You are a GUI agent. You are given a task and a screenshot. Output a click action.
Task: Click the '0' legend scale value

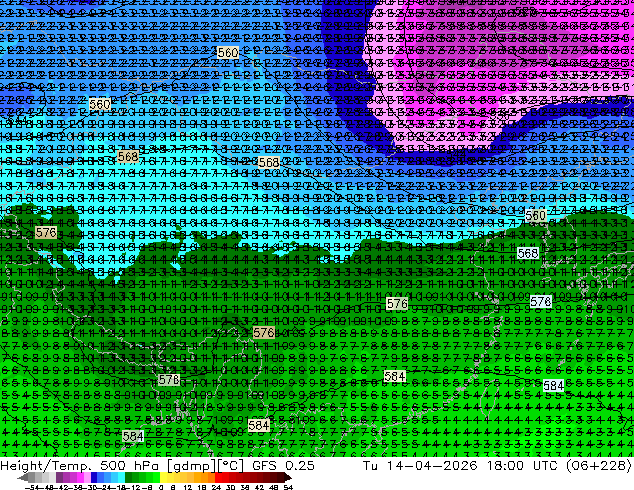tap(161, 487)
